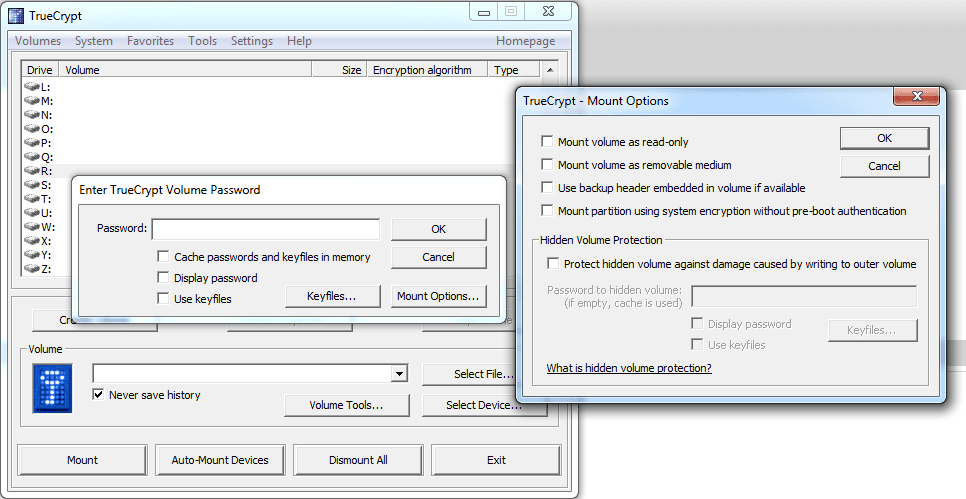The width and height of the screenshot is (966, 499).
Task: Select drive X: in the drive list
Action: pos(37,241)
